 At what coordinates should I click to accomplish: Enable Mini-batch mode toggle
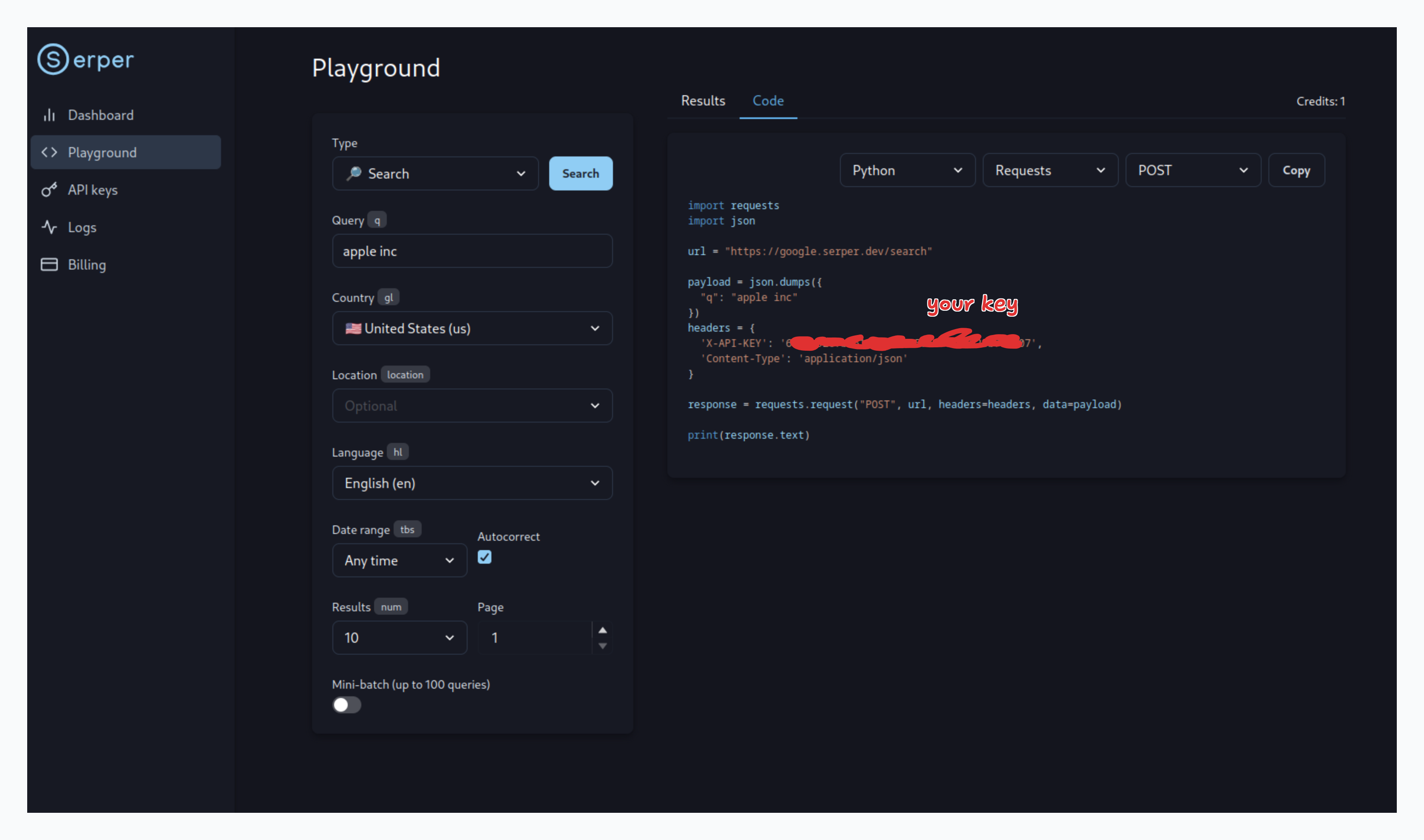pyautogui.click(x=346, y=705)
